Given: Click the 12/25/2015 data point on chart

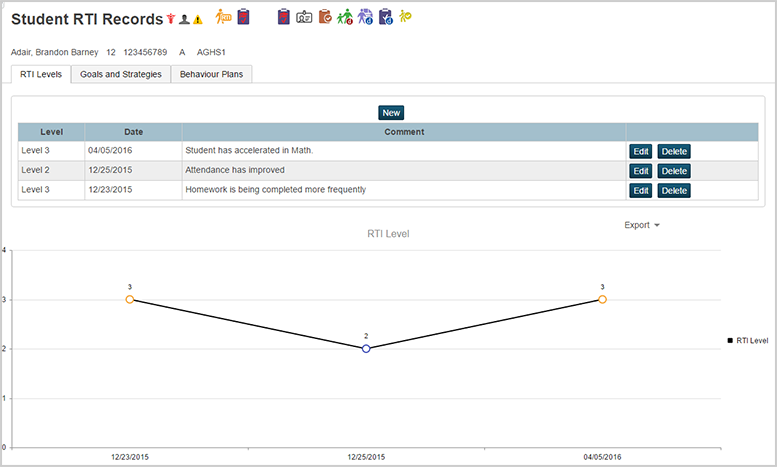Looking at the screenshot, I should tap(366, 349).
